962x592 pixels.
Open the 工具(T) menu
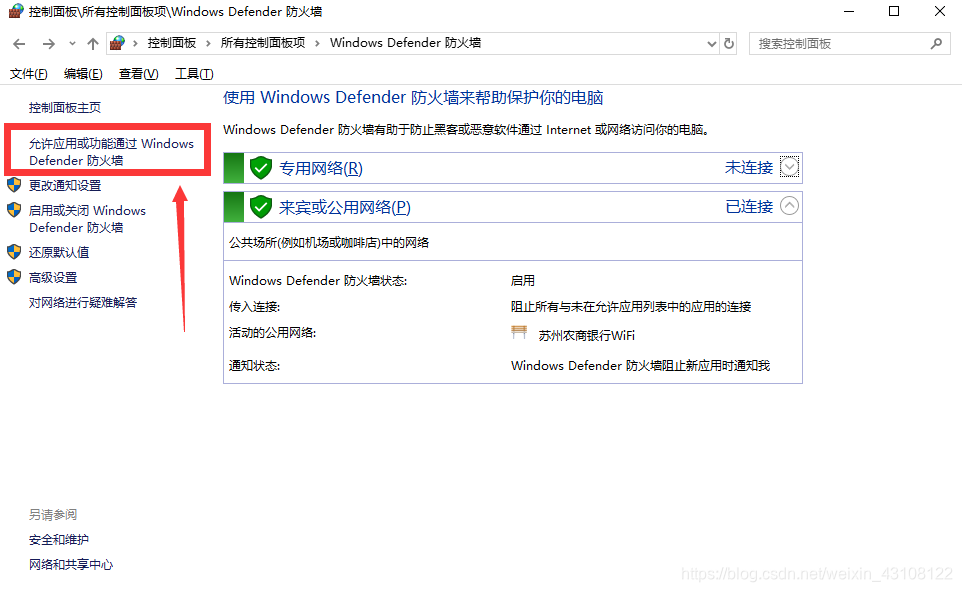point(194,74)
